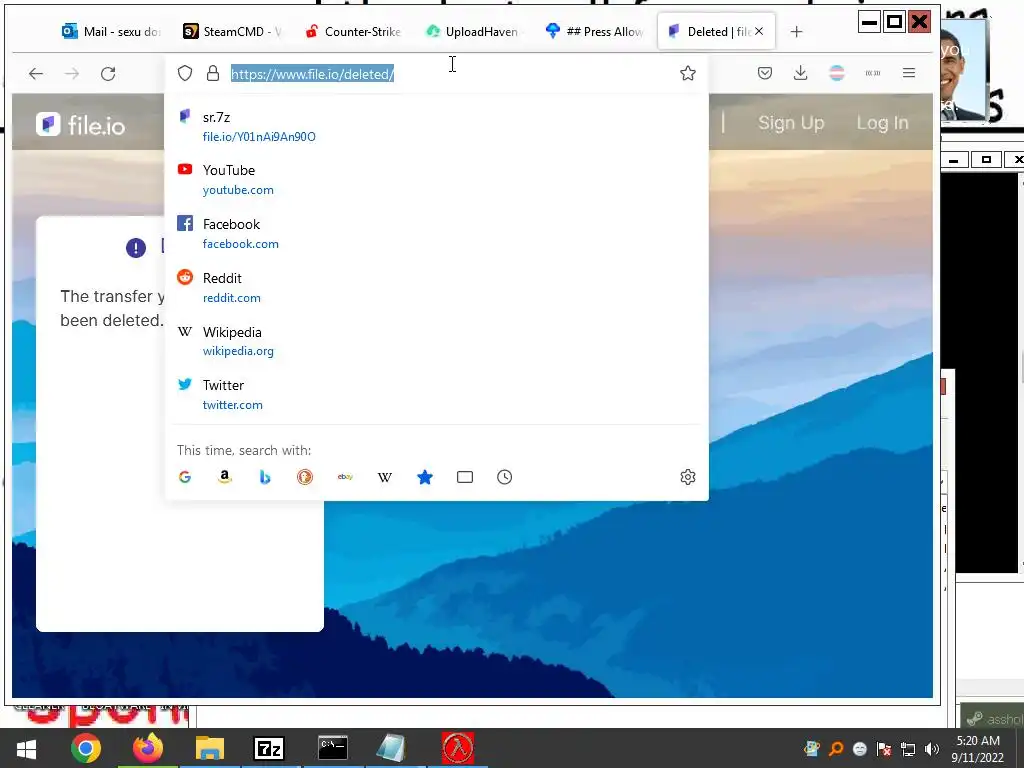
Task: Bookmark this page with the star icon
Action: tap(688, 73)
